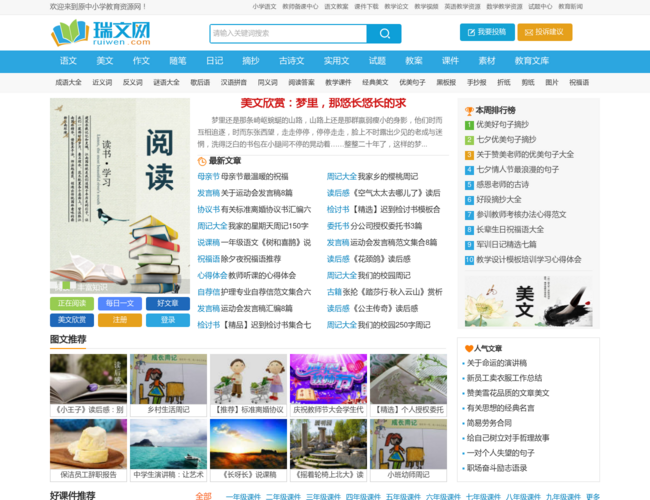Click the 我要投稿 submit button
Image resolution: width=650 pixels, height=500 pixels.
pos(487,32)
